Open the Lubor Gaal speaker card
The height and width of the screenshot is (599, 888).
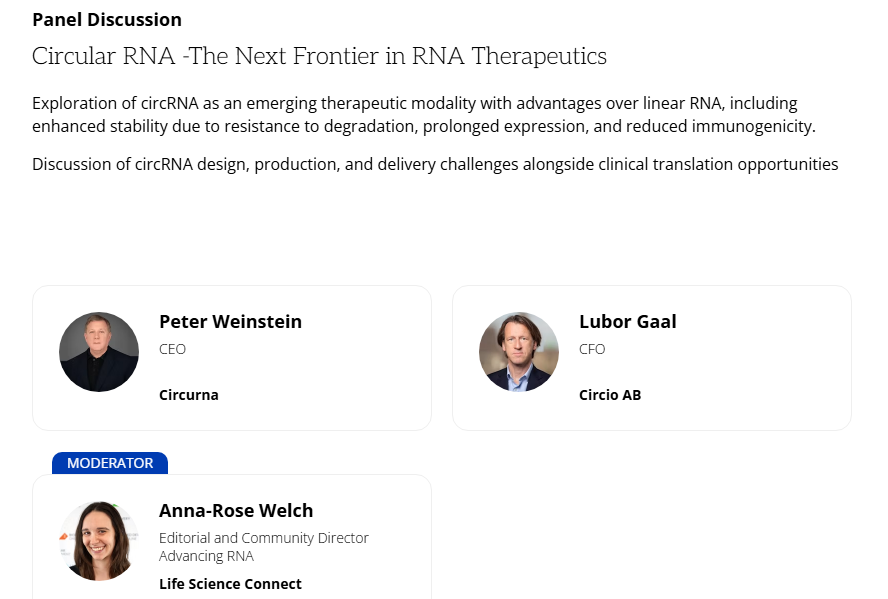pyautogui.click(x=652, y=358)
